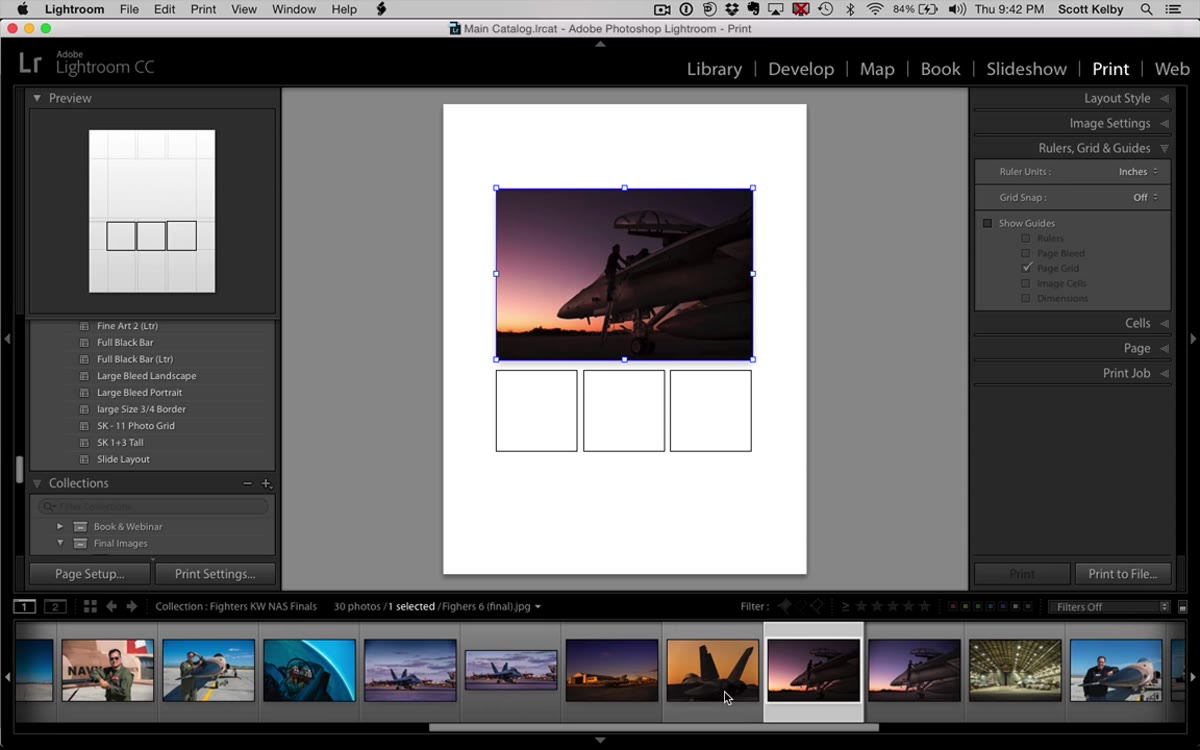Filter by the red color label swatch
This screenshot has width=1200, height=750.
[x=951, y=607]
